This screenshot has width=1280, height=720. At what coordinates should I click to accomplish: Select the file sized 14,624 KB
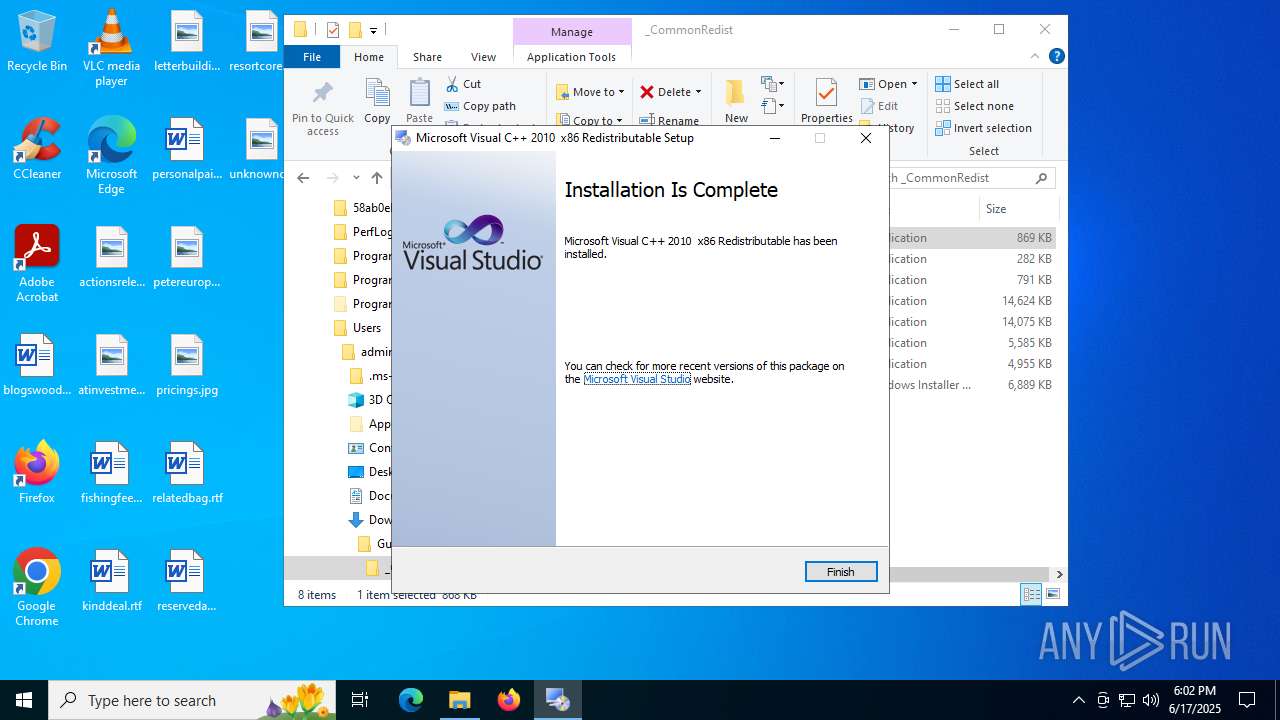(x=972, y=301)
